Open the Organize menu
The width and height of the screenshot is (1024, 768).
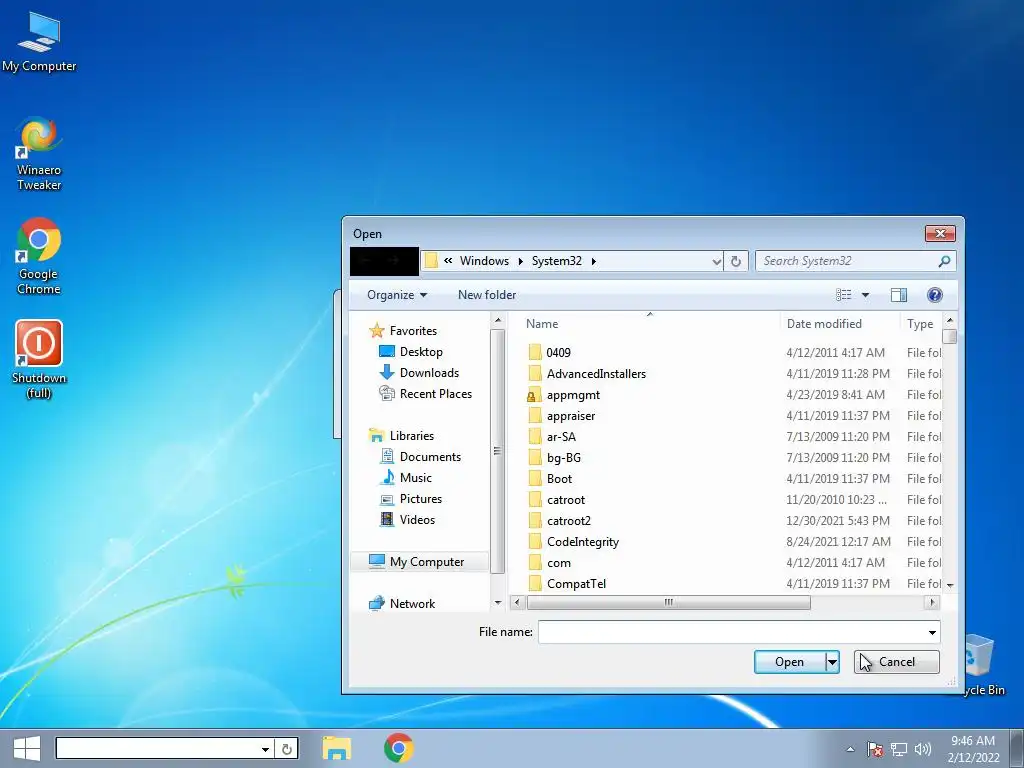point(396,295)
